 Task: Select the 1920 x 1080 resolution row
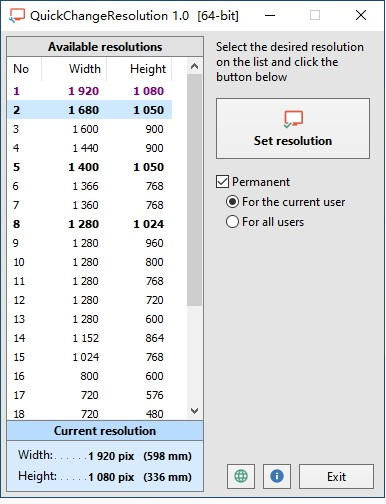(x=90, y=91)
